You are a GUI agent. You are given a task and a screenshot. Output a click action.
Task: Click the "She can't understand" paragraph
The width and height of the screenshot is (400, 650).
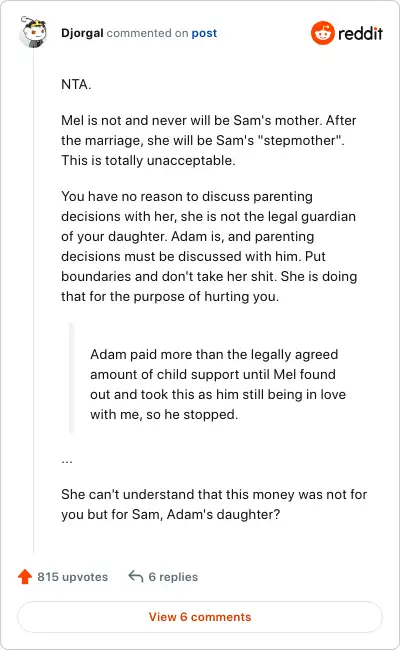(x=214, y=504)
